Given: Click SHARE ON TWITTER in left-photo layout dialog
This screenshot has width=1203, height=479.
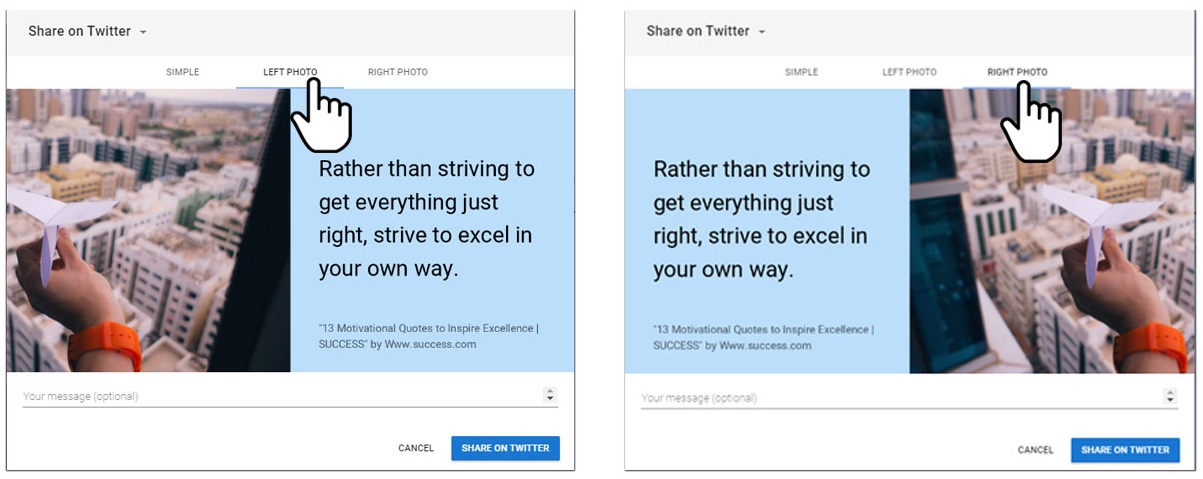Looking at the screenshot, I should [505, 448].
